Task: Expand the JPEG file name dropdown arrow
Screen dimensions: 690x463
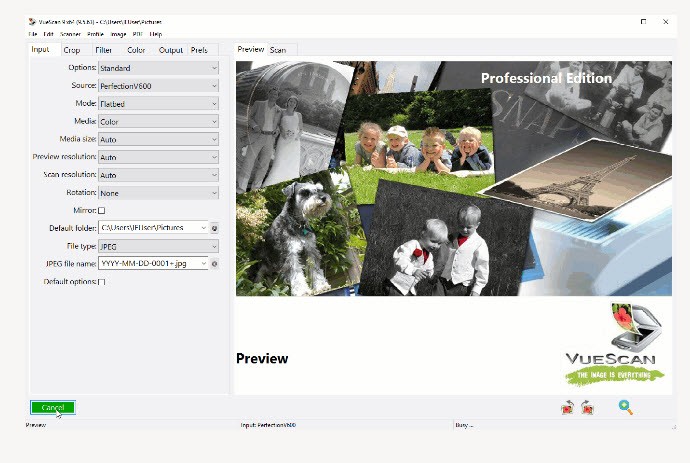Action: pos(203,263)
